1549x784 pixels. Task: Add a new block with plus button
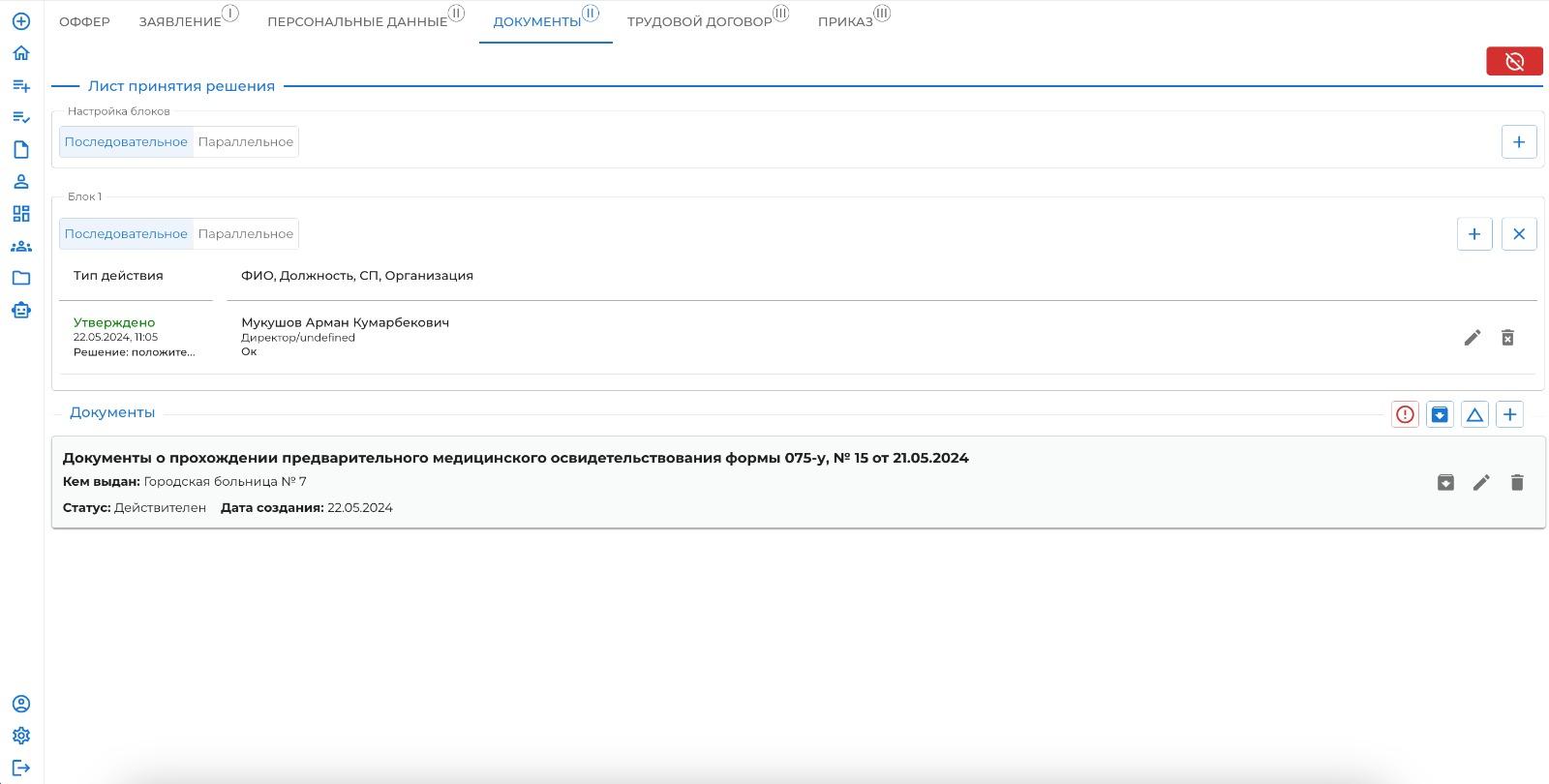click(x=1518, y=142)
